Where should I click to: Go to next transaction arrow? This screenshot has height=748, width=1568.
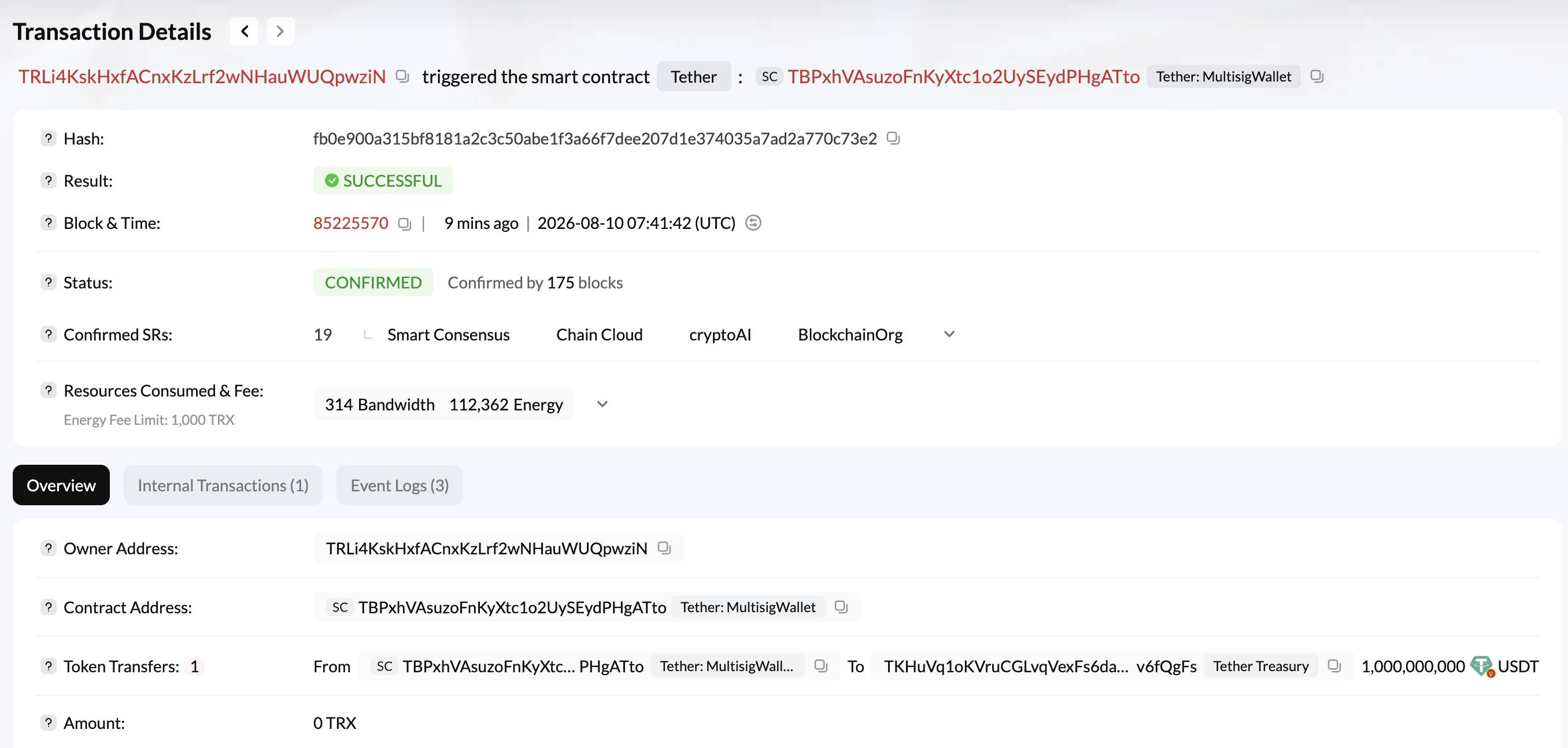coord(280,31)
